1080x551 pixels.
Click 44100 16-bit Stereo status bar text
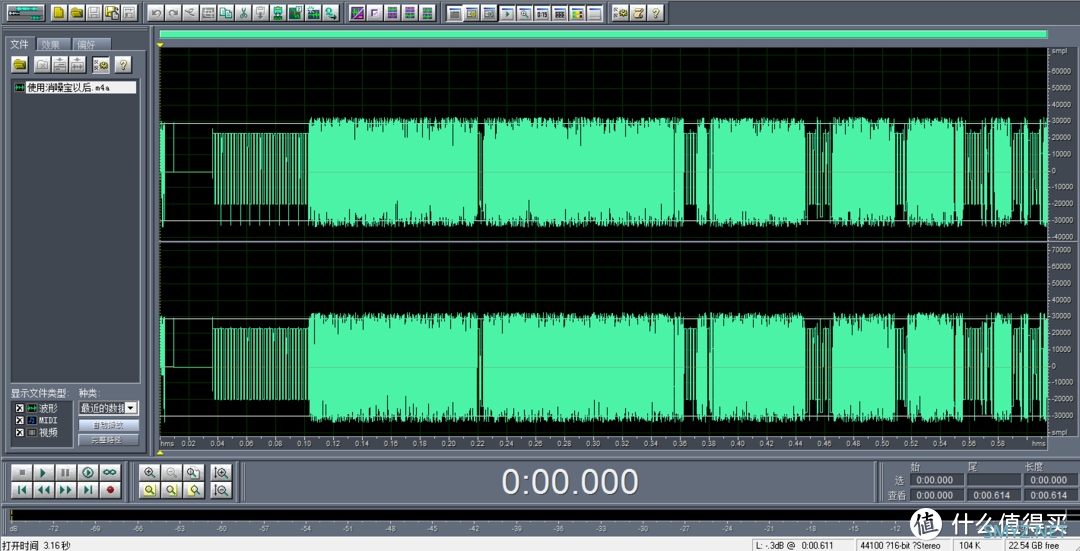click(900, 545)
